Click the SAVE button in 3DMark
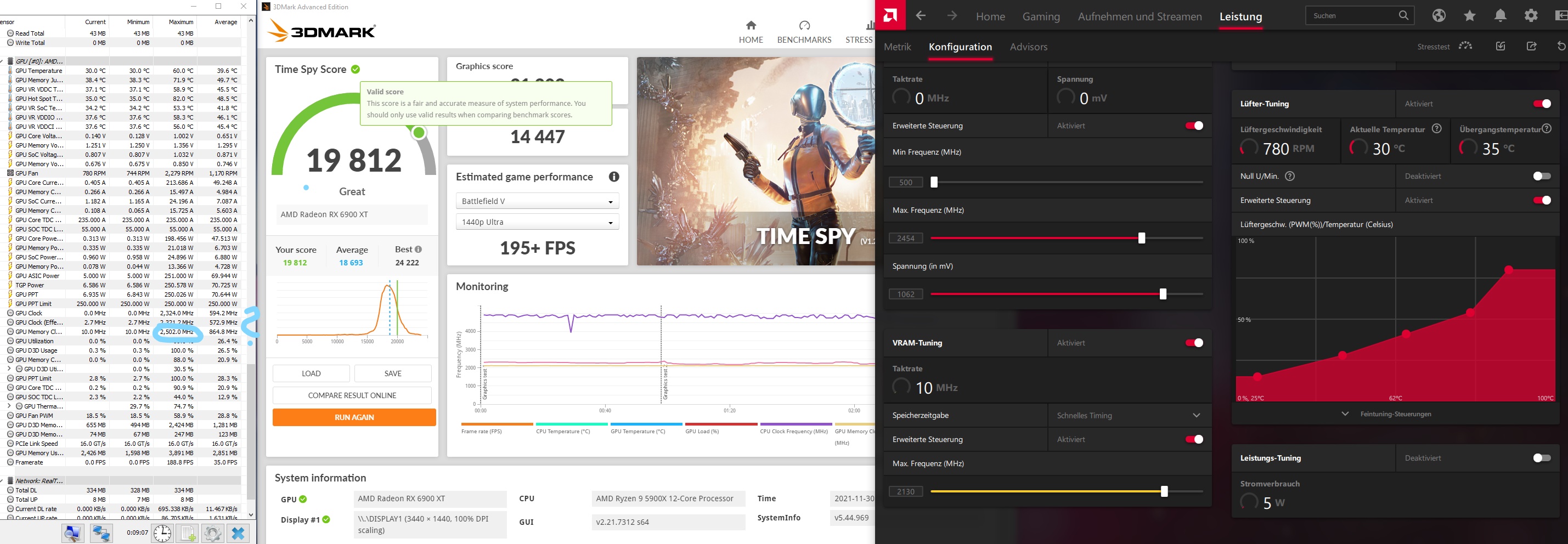The image size is (1568, 544). tap(393, 373)
